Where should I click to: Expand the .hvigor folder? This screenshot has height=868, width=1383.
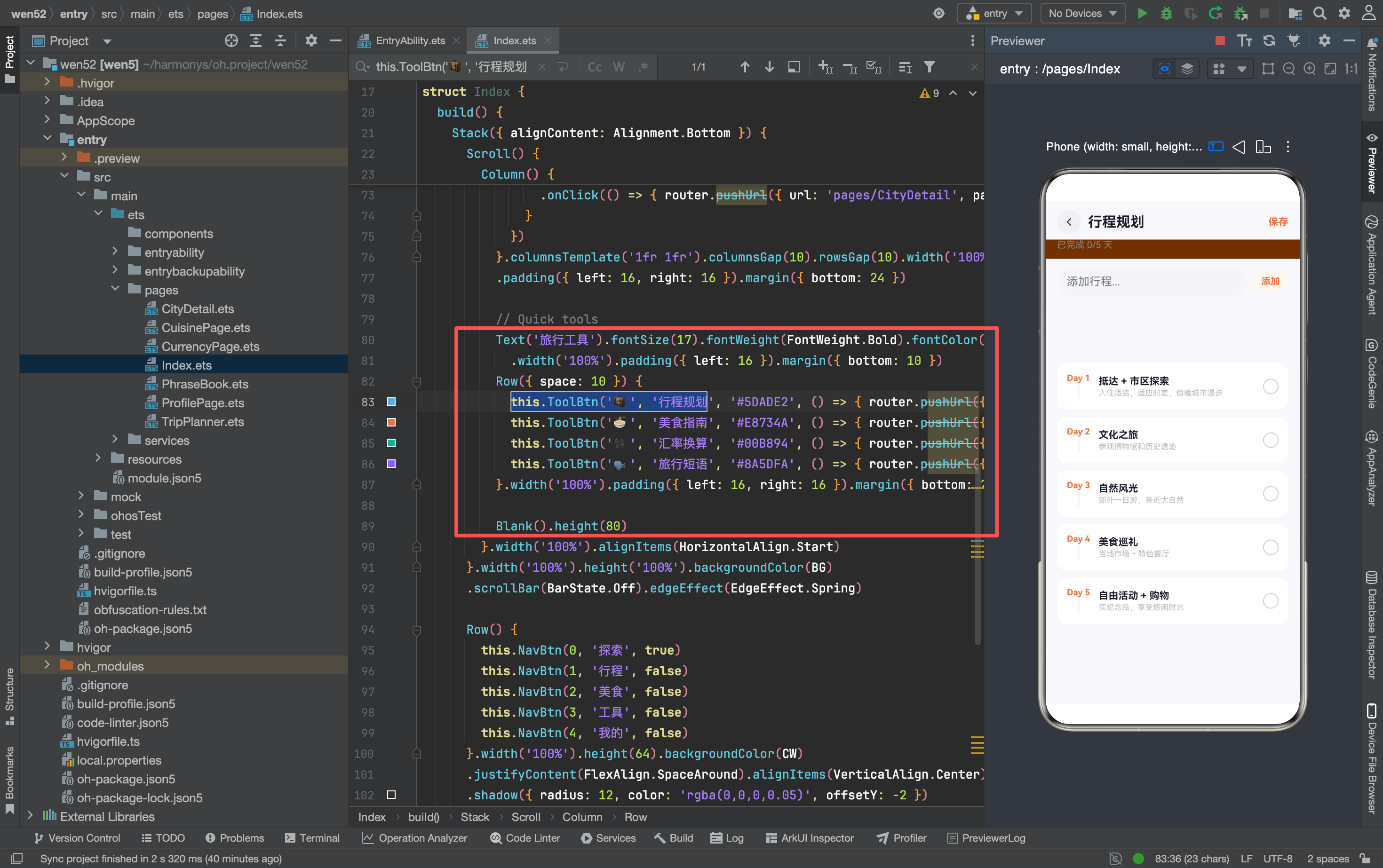click(47, 83)
